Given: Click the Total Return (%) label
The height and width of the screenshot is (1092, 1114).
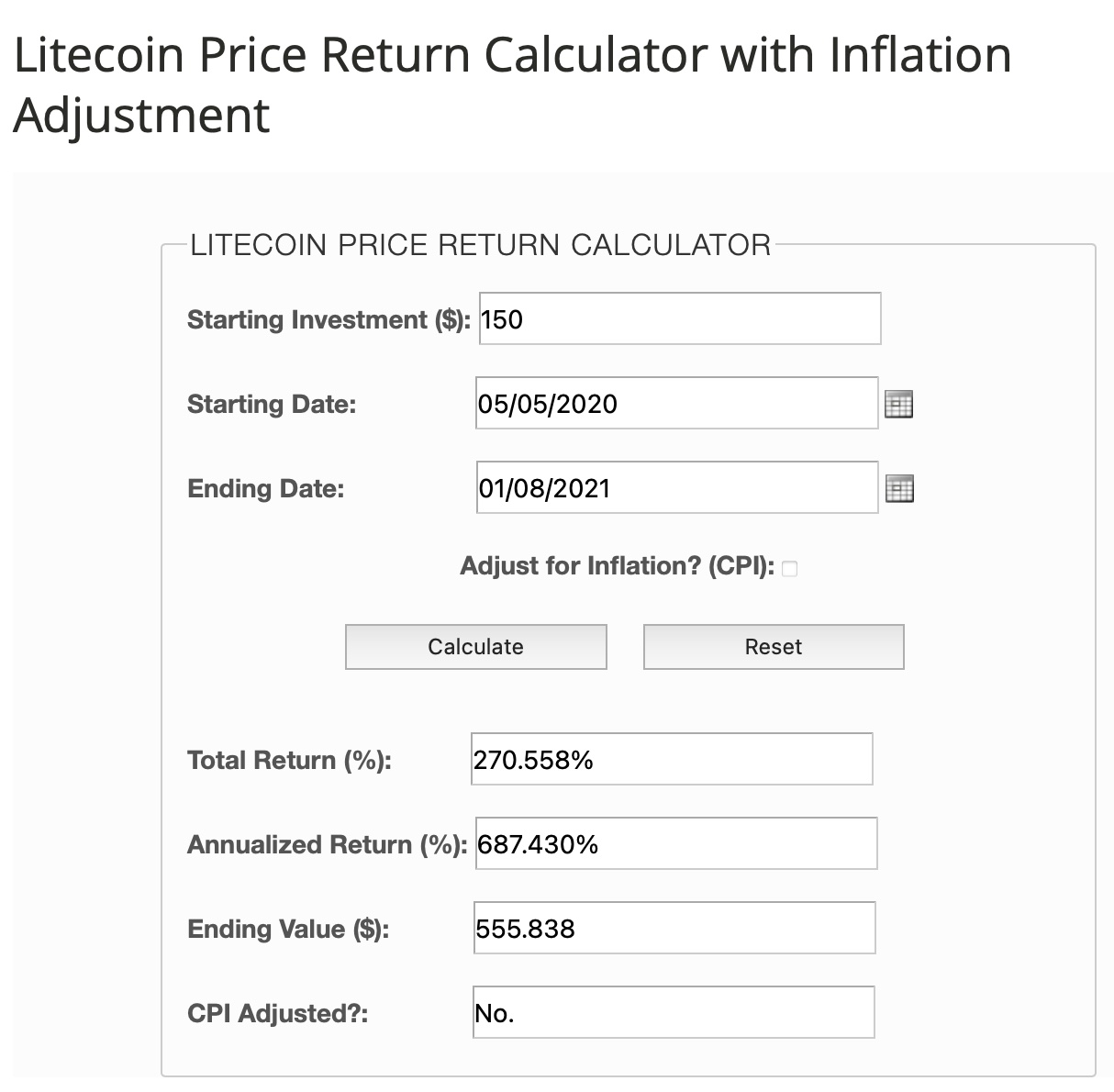Looking at the screenshot, I should pos(289,761).
